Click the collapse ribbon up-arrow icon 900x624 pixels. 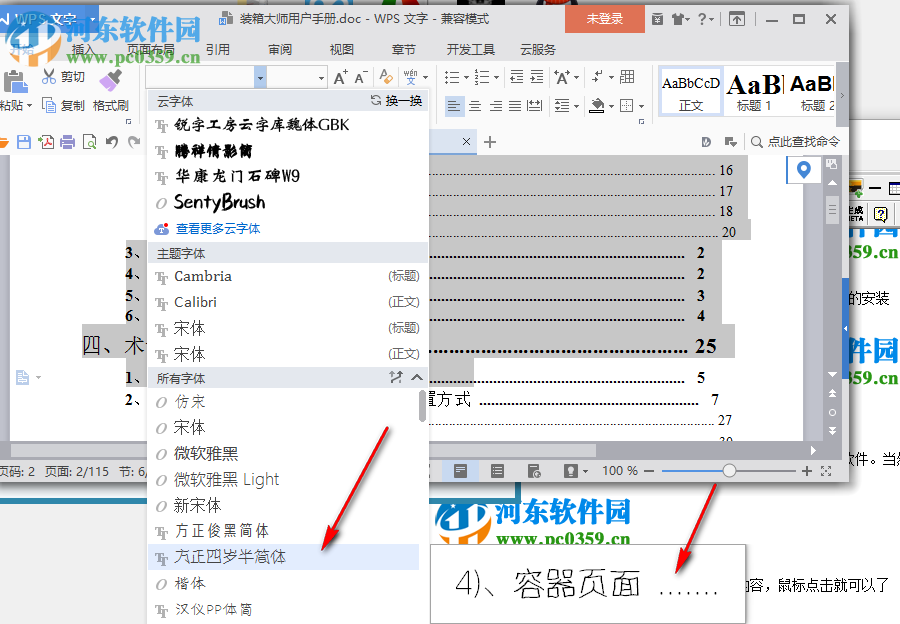737,20
